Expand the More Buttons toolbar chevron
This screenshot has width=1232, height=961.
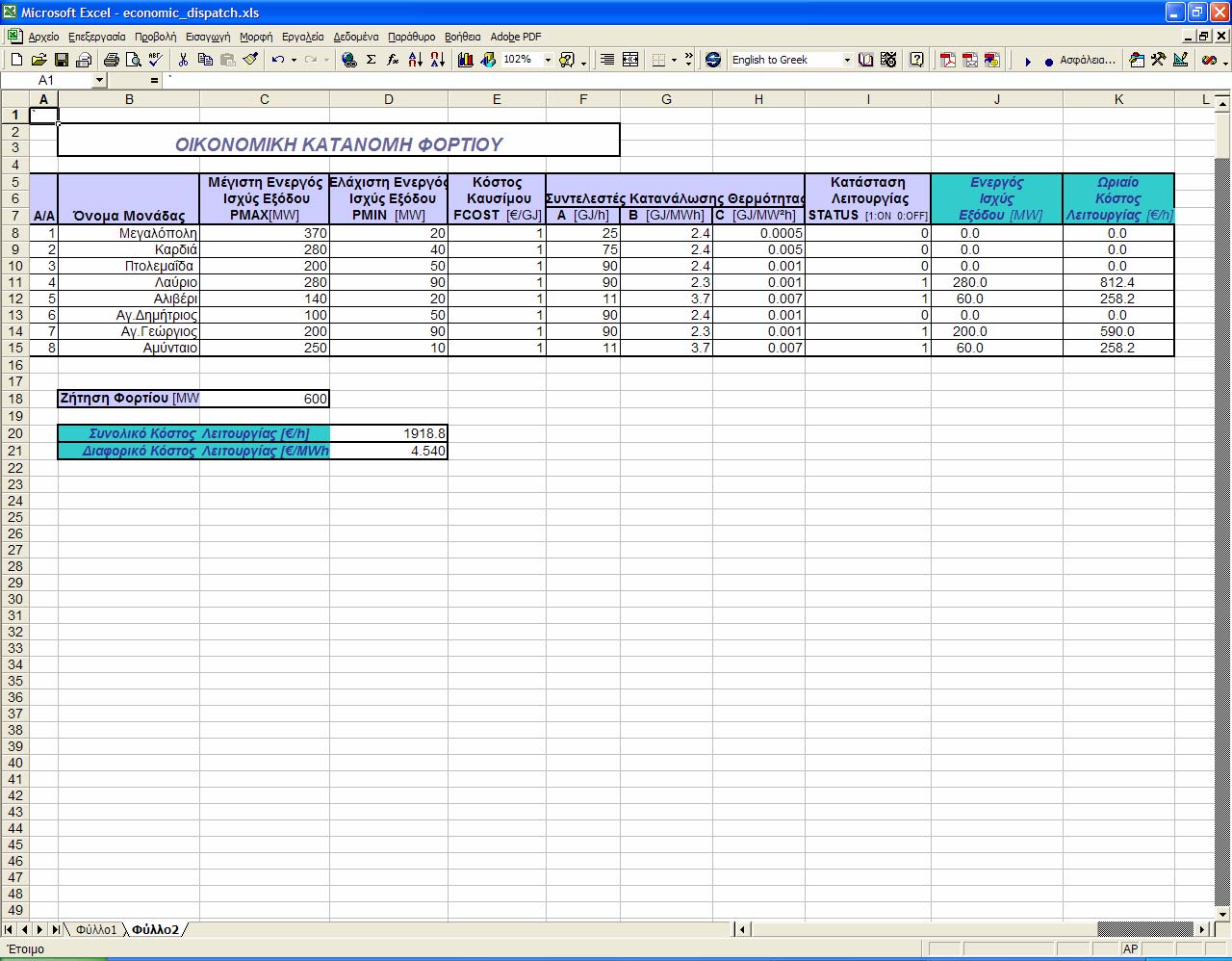688,60
